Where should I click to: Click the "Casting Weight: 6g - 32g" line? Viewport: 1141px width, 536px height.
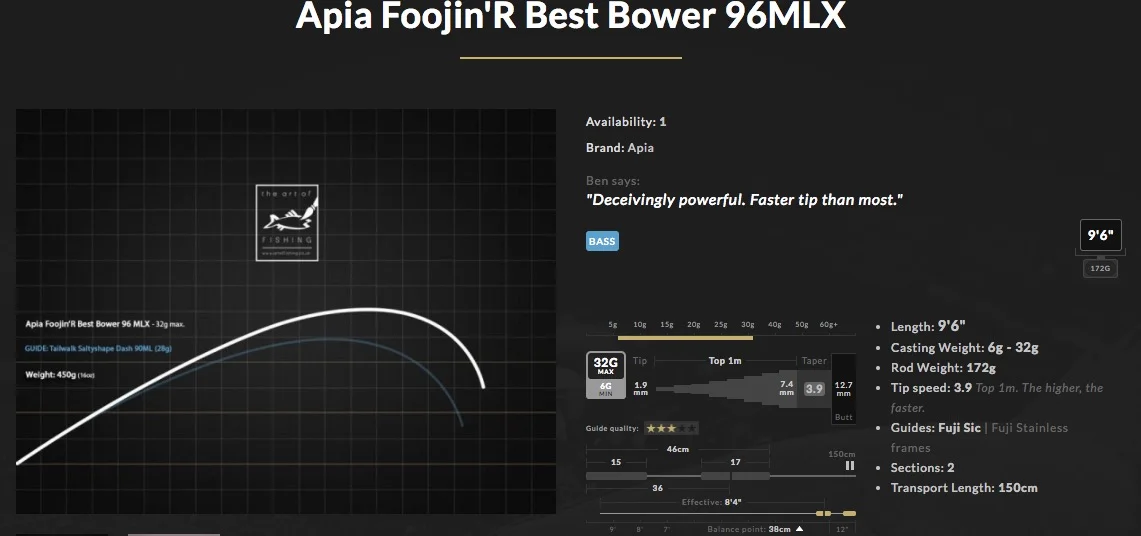[964, 348]
